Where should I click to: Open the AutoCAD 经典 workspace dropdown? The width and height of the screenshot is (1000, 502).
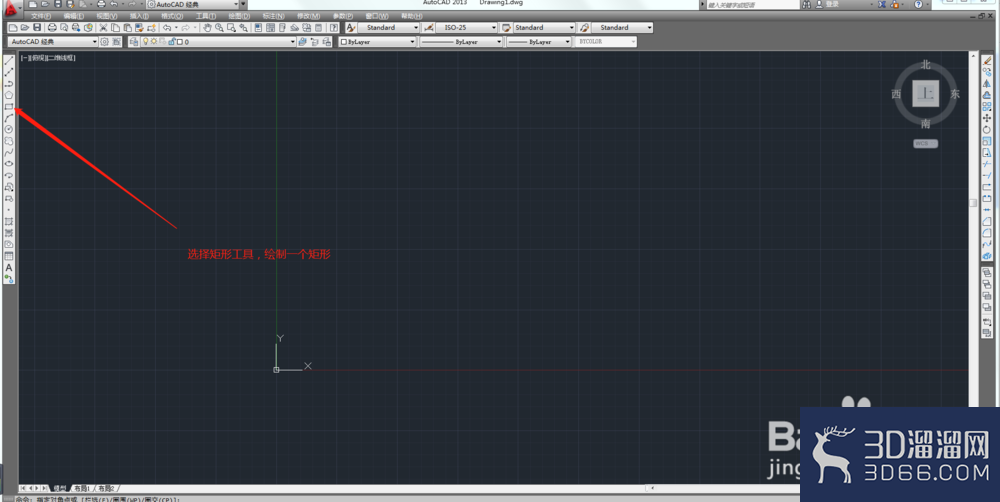[x=53, y=41]
